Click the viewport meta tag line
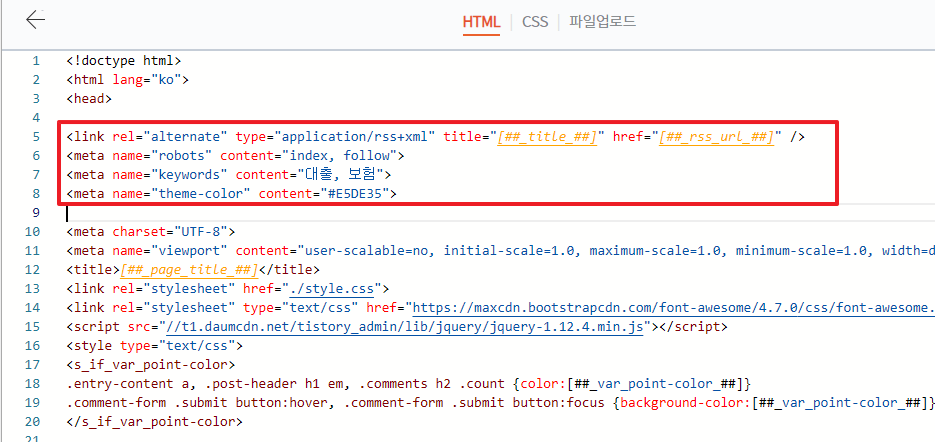 coord(500,251)
